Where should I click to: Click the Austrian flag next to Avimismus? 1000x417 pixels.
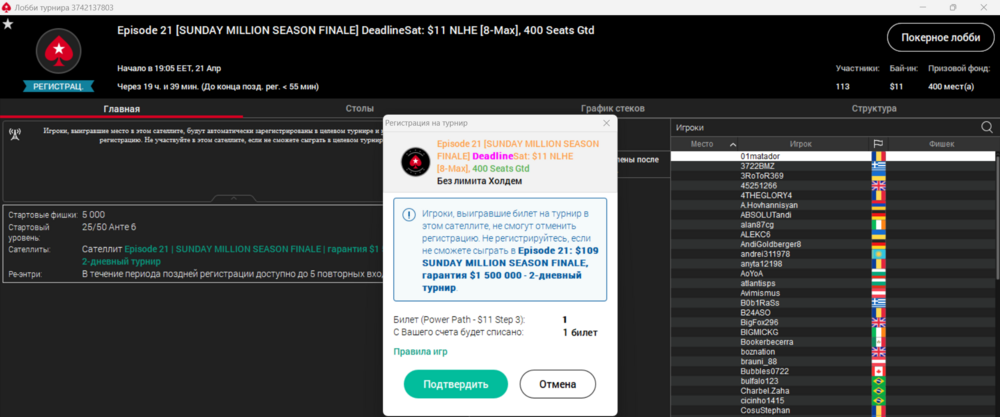[x=878, y=293]
